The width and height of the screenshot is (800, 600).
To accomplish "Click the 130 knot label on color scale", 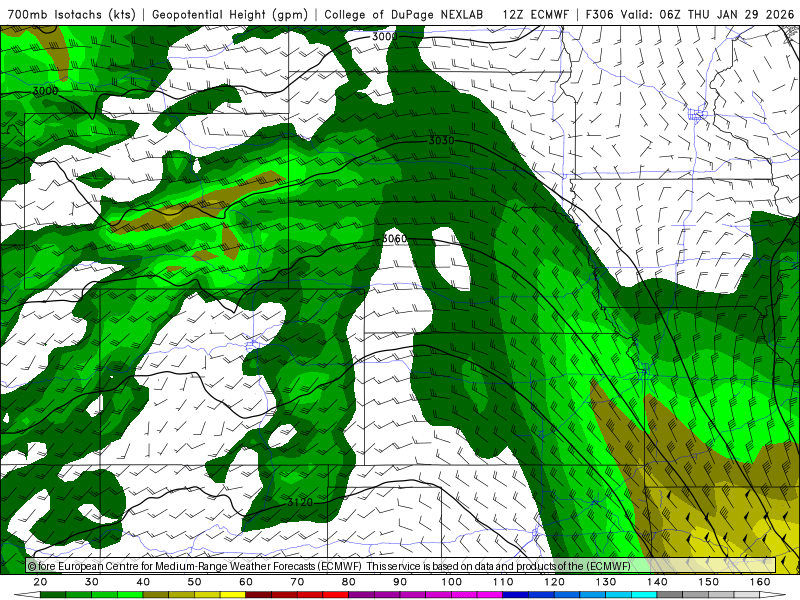I will point(606,582).
